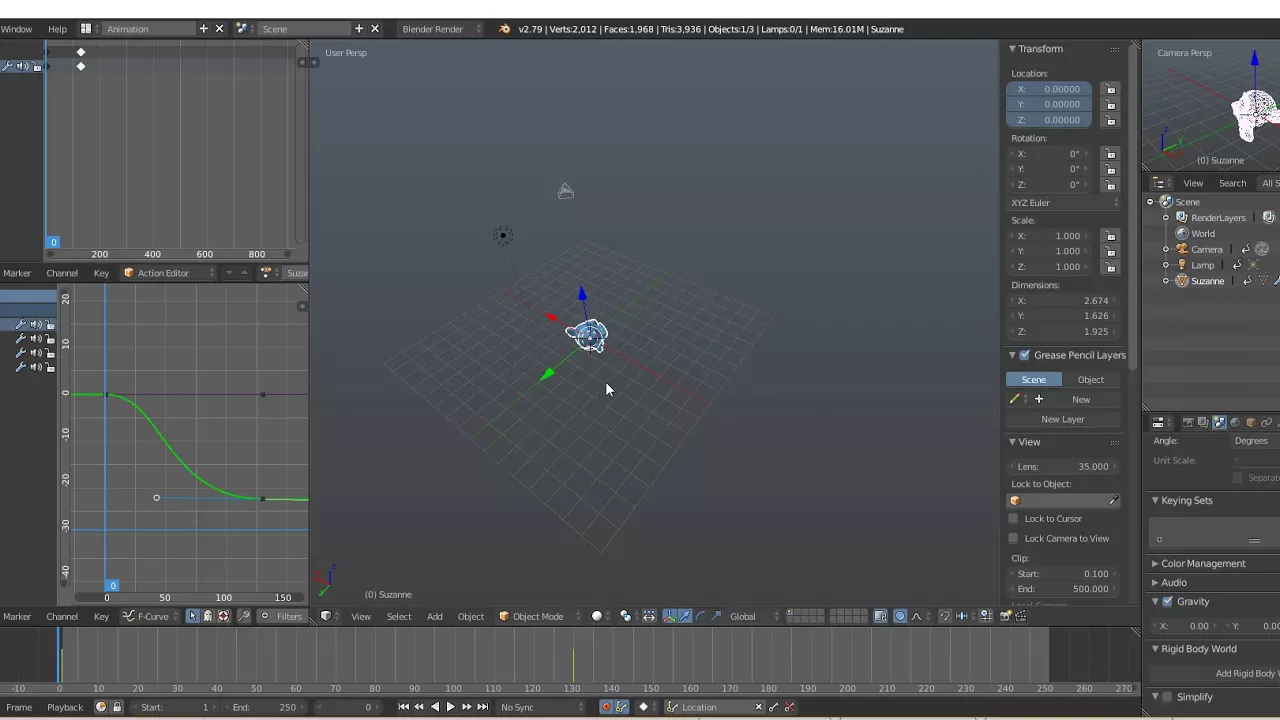Click the Location X value field
This screenshot has width=1280, height=720.
click(1049, 89)
